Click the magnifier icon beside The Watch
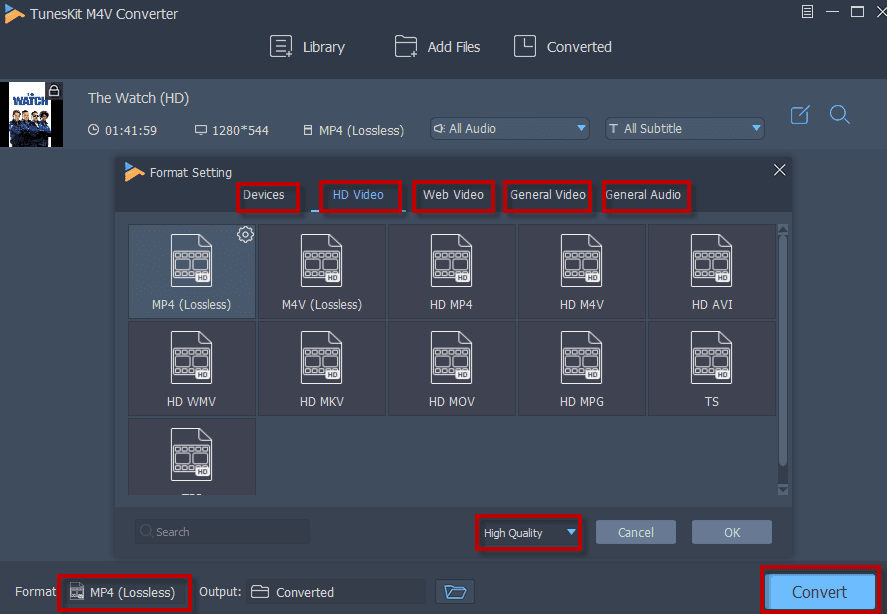Viewport: 887px width, 614px height. pos(839,115)
